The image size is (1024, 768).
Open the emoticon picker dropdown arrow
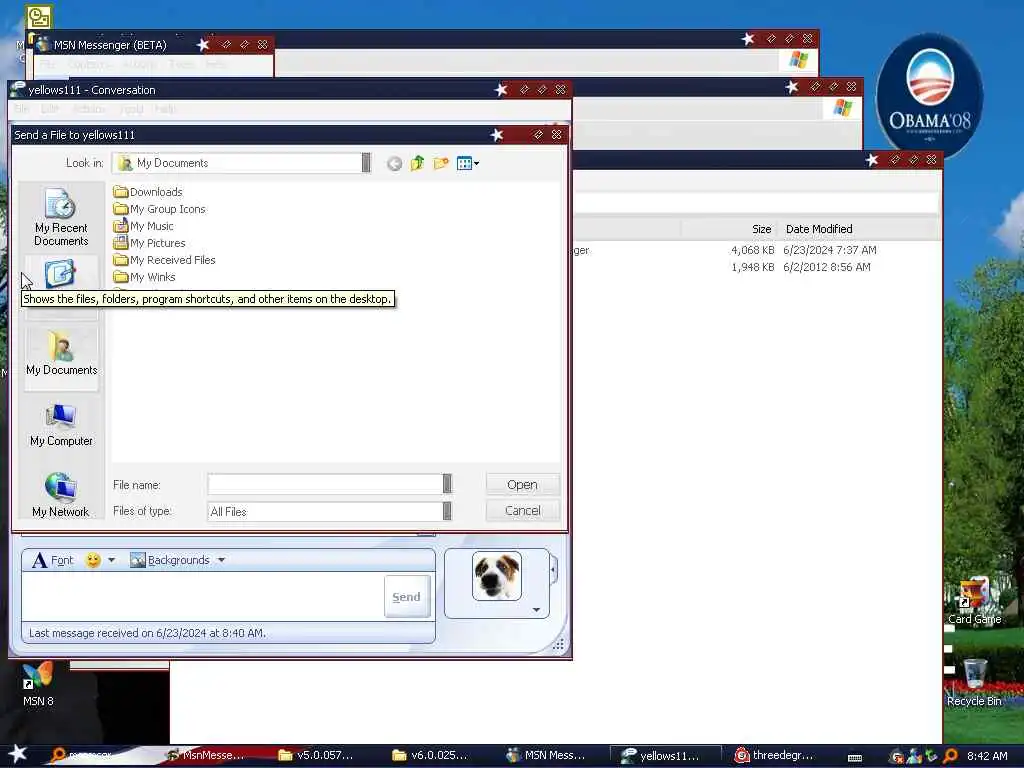tap(112, 560)
